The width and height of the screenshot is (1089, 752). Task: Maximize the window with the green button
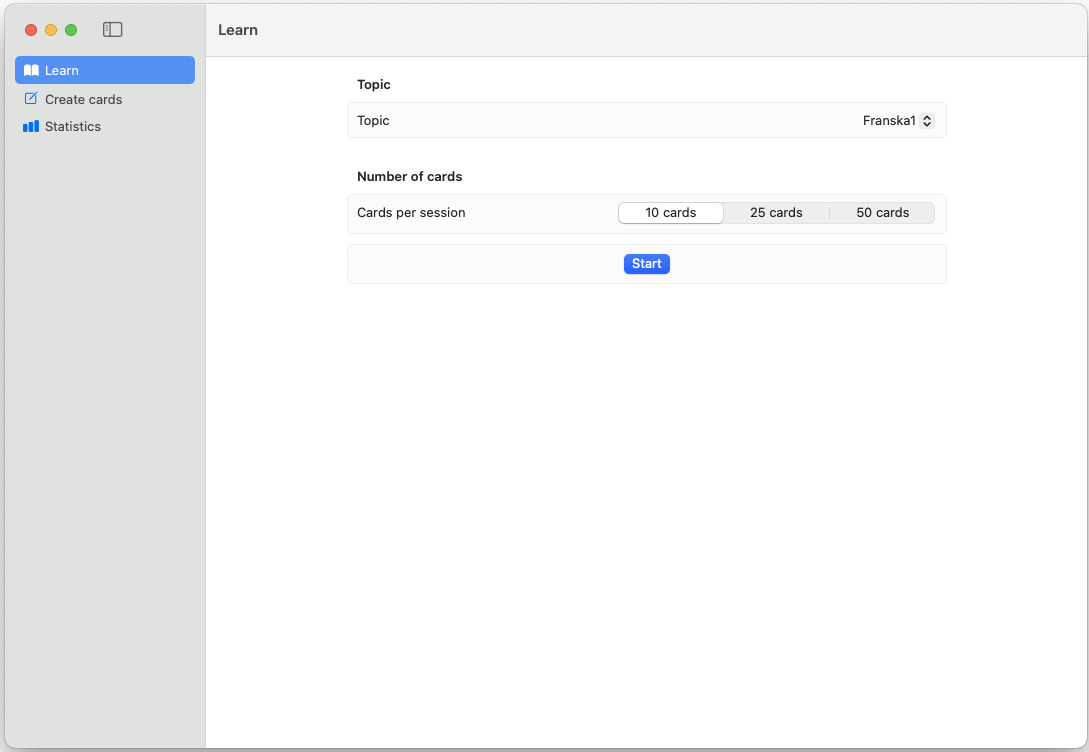coord(71,30)
